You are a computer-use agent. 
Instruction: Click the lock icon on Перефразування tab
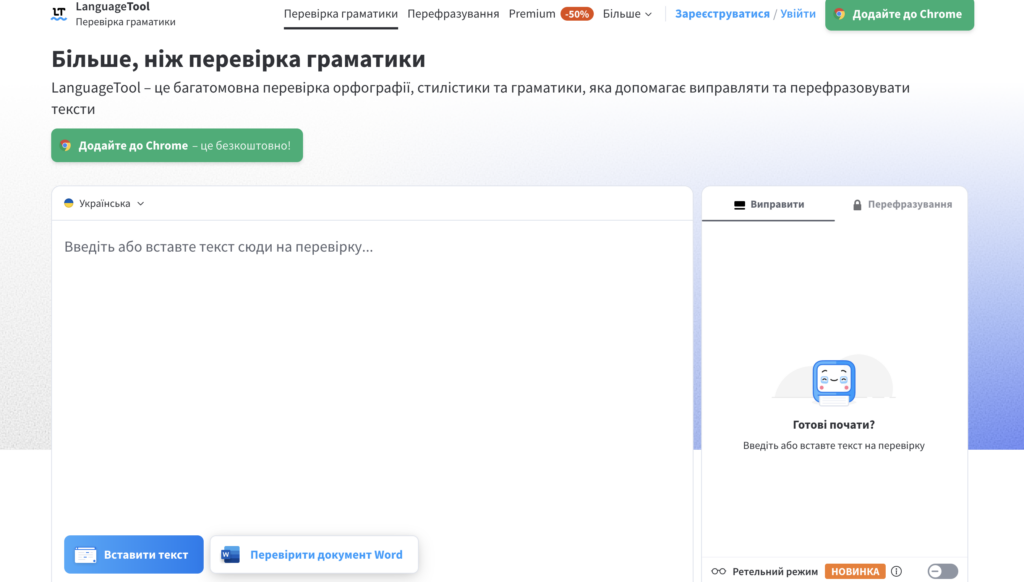click(x=857, y=205)
